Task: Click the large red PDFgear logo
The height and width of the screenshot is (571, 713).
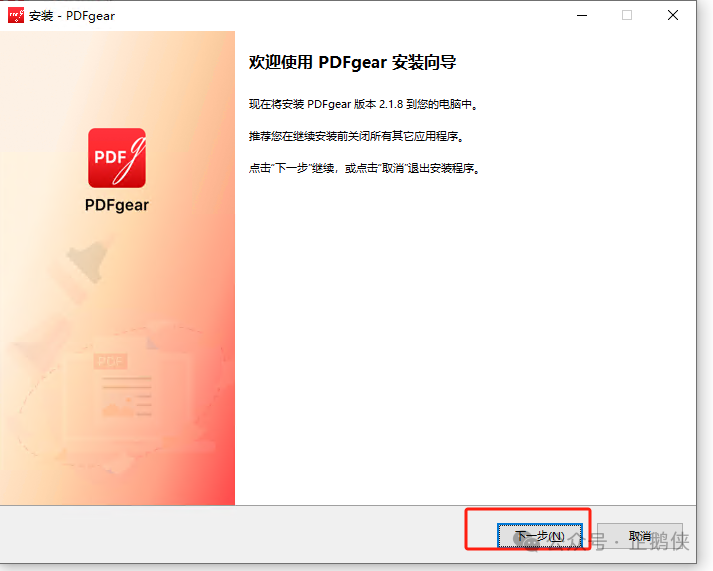Action: pos(117,158)
